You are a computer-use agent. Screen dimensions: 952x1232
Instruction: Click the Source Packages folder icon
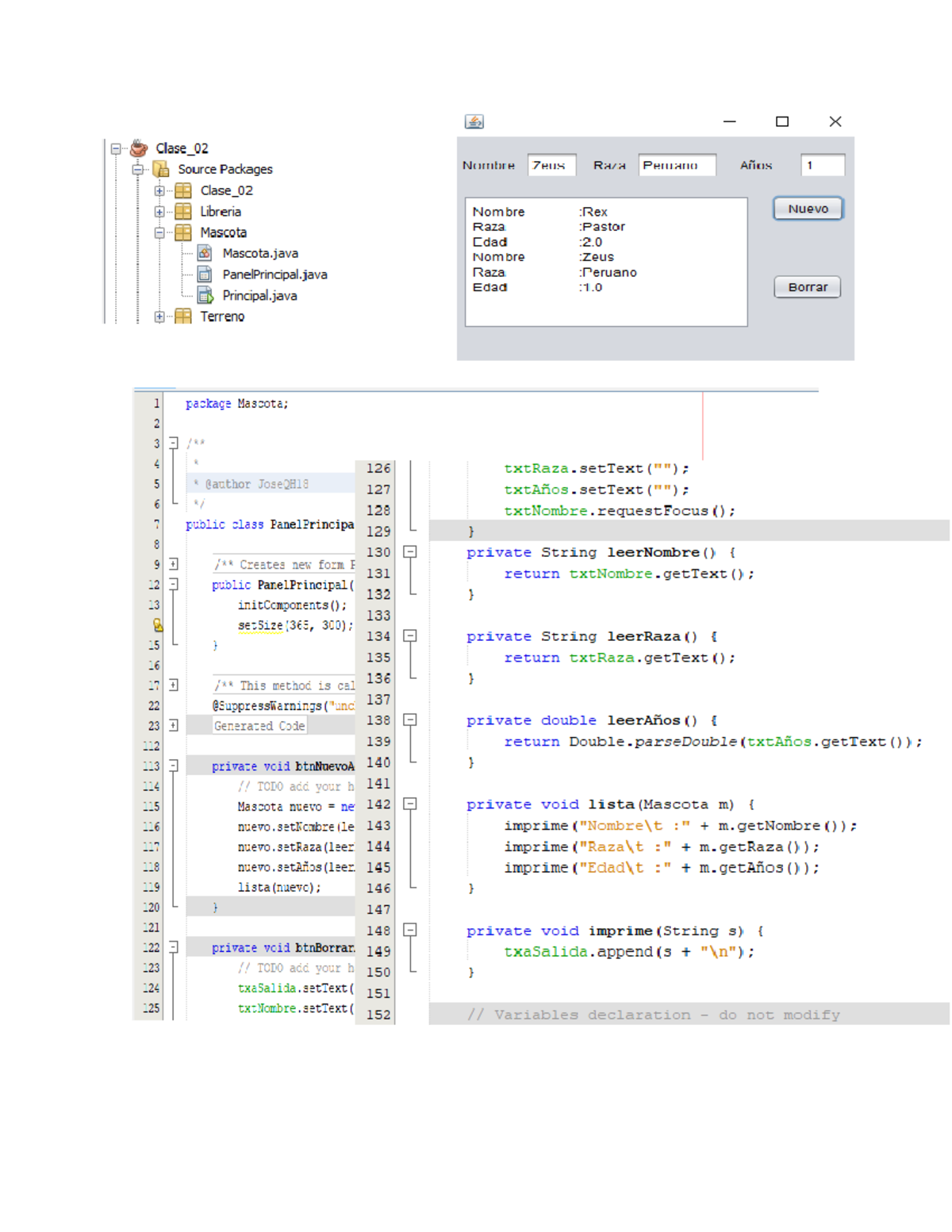click(x=161, y=169)
